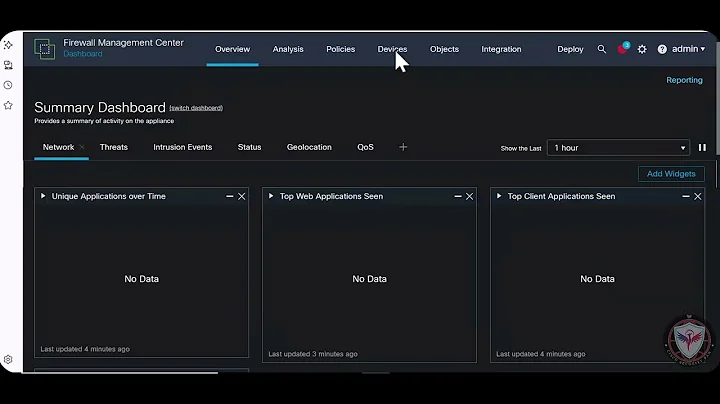Image resolution: width=720 pixels, height=404 pixels.
Task: Click the Firewall Management Center logo icon
Action: tap(45, 49)
